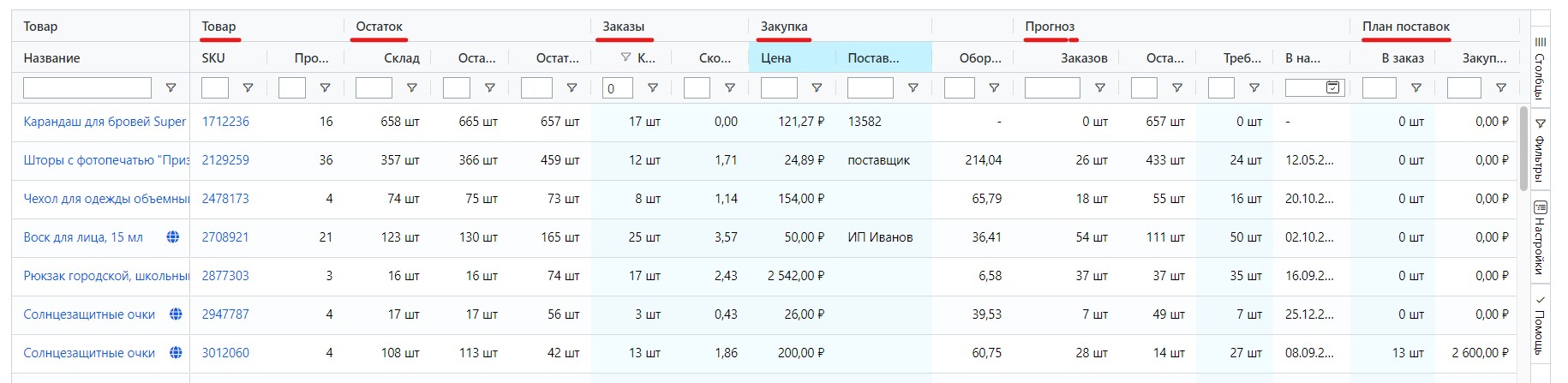Open SKU link 2129259
Image resolution: width=1568 pixels, height=383 pixels.
coord(225,160)
